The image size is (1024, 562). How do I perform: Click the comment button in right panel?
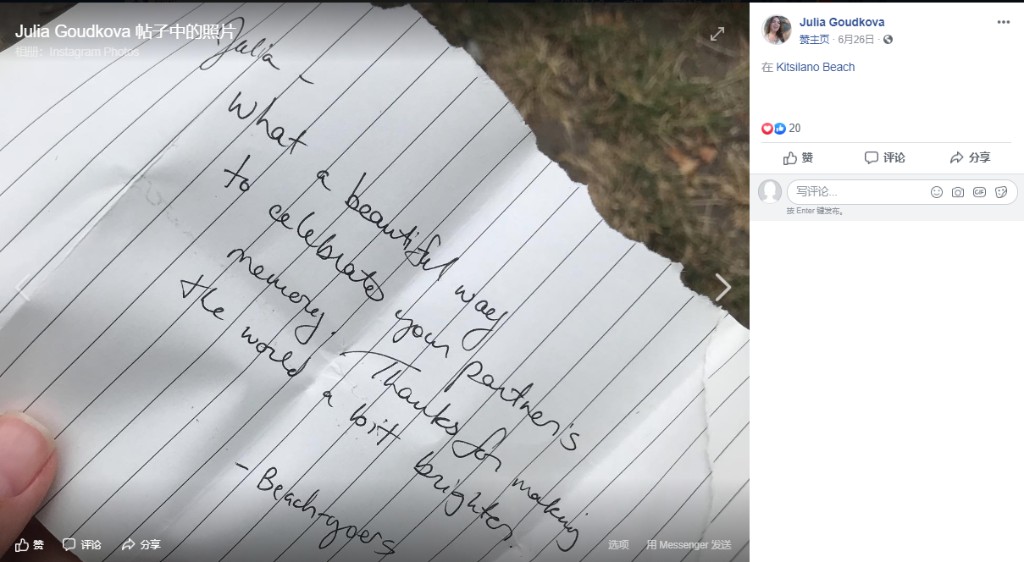(884, 158)
